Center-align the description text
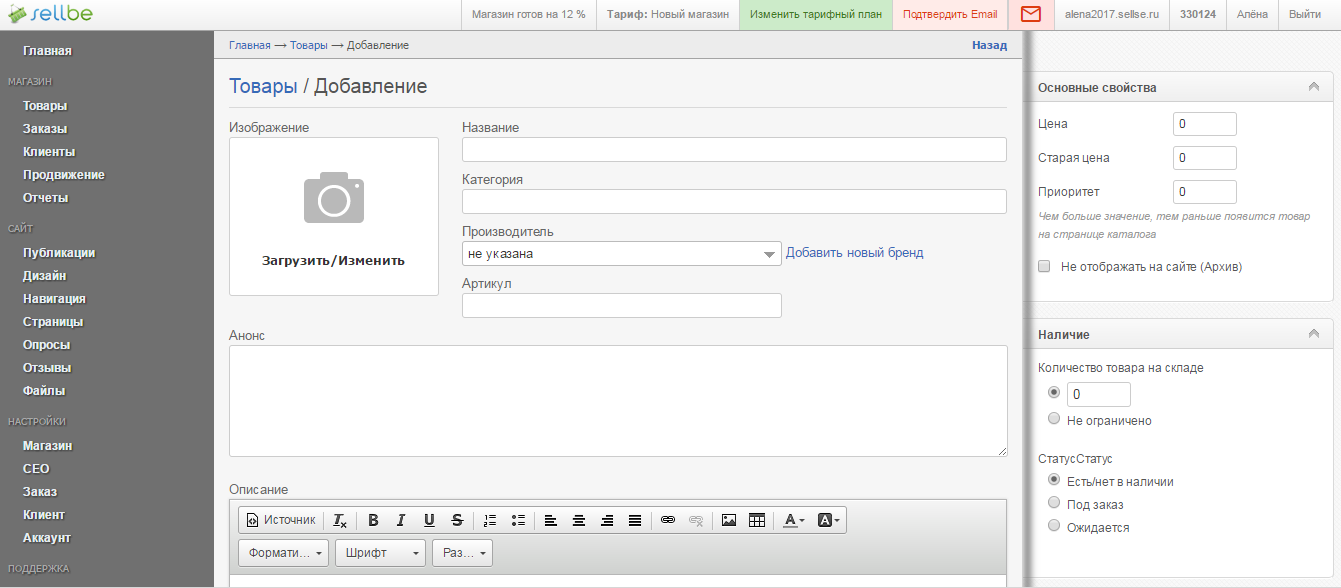 point(578,520)
